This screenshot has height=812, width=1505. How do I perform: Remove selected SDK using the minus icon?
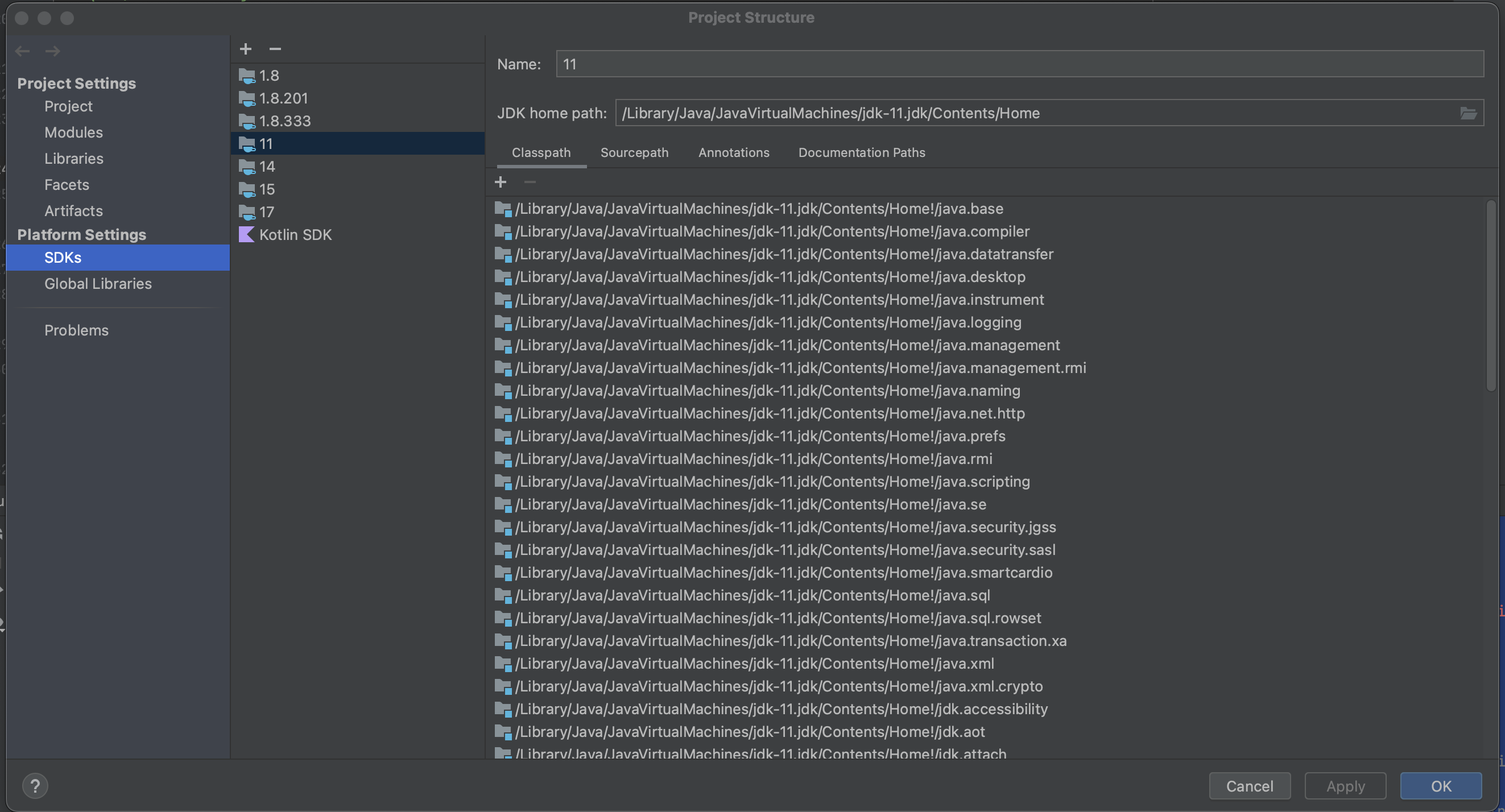275,49
